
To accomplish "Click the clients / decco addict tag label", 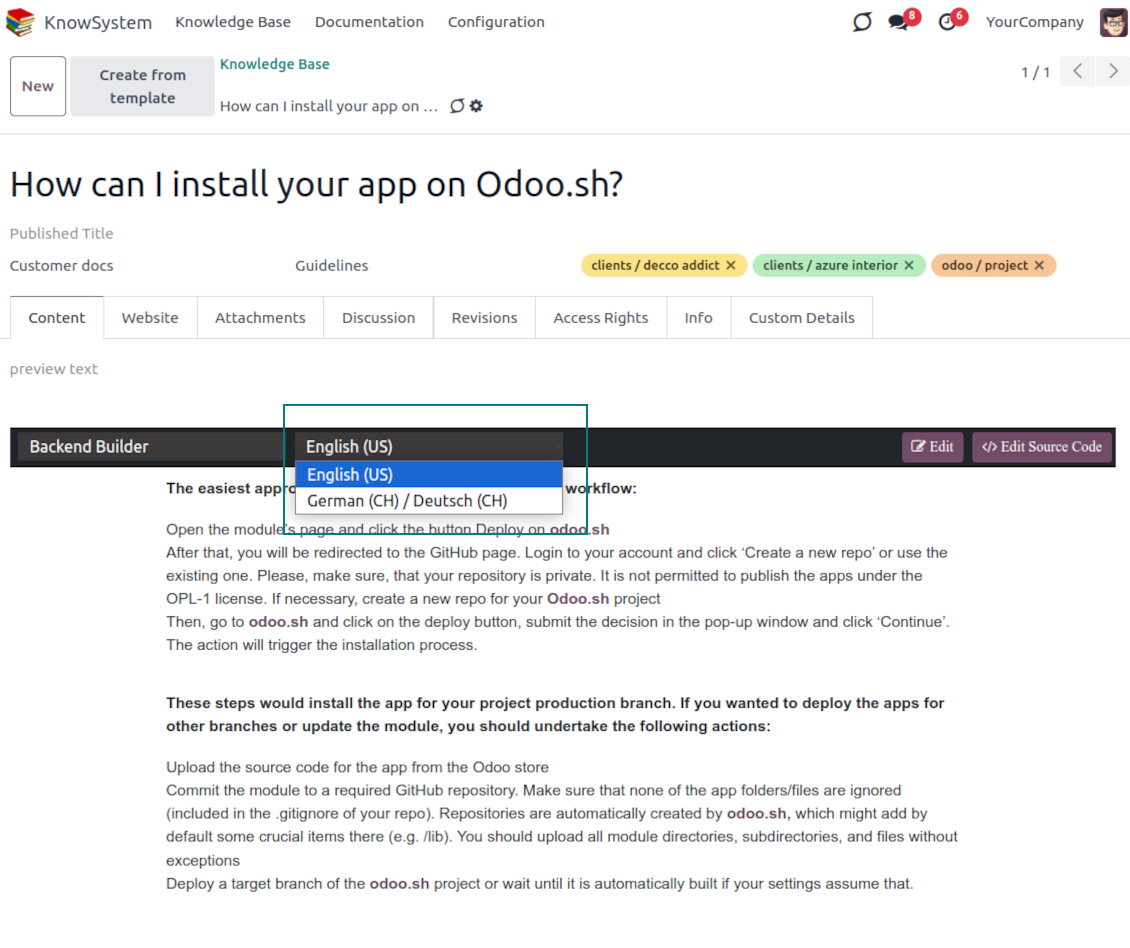I will 655,265.
